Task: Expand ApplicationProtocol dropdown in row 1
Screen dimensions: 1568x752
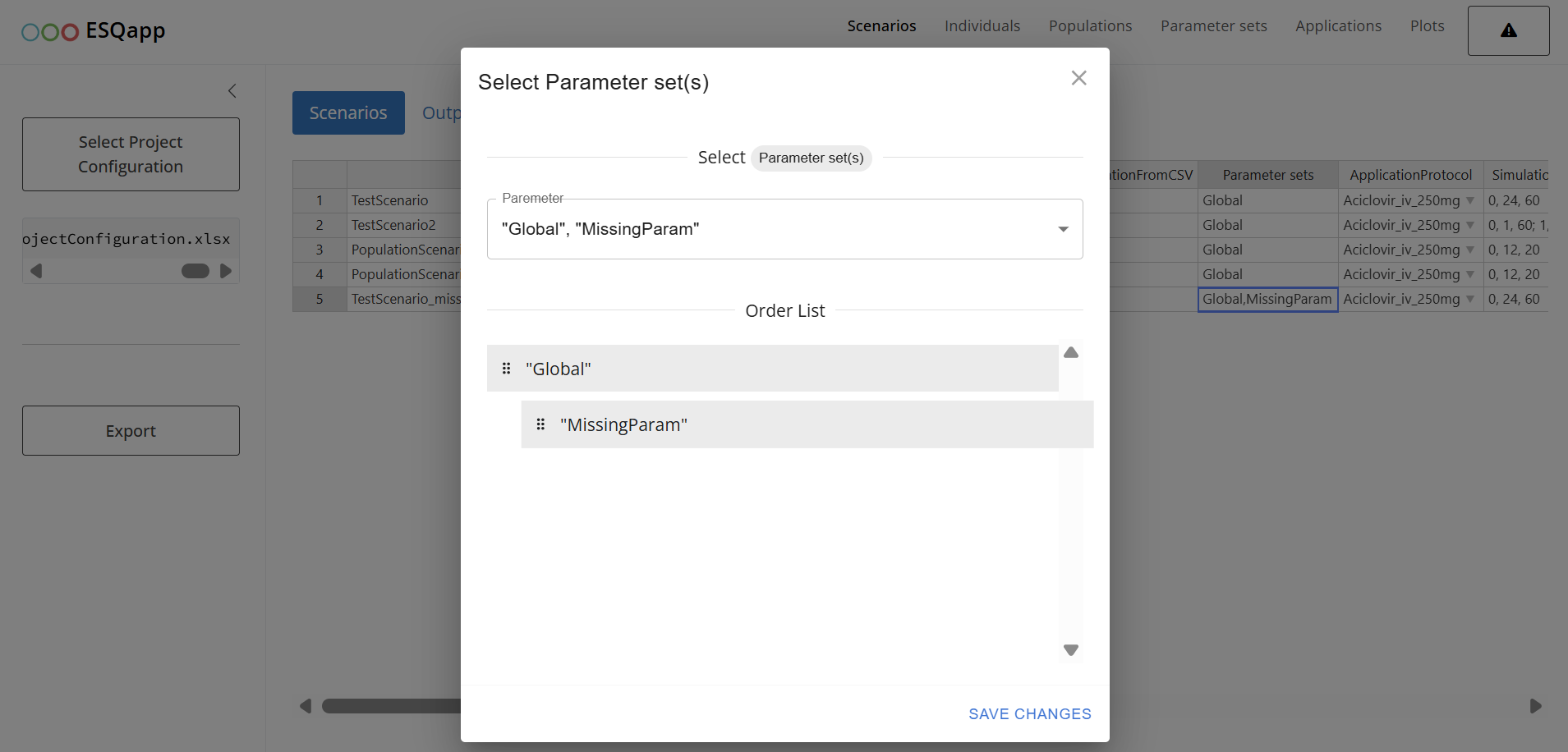Action: point(1469,200)
